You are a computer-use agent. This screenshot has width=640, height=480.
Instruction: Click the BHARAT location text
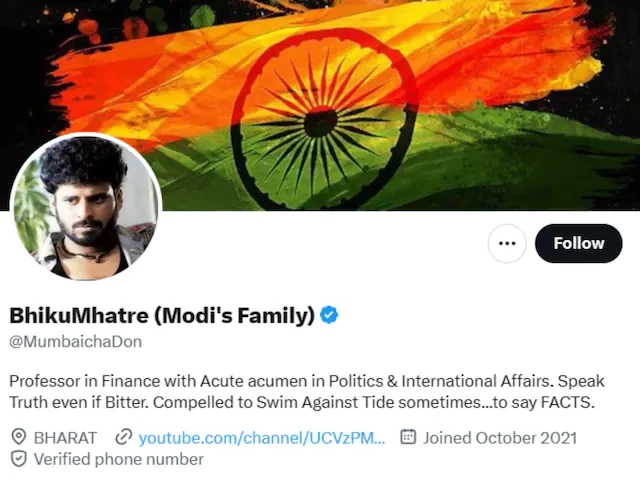(65, 437)
